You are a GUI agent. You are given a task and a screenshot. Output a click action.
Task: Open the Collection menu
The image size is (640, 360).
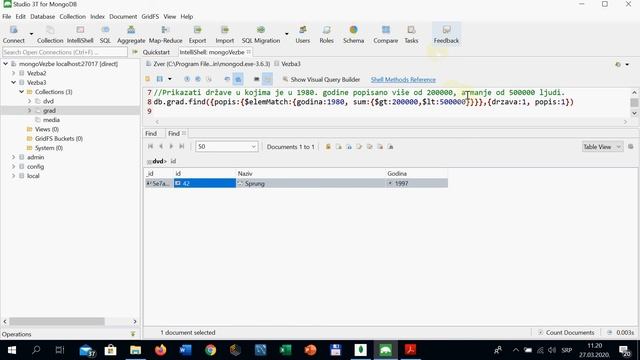click(73, 17)
